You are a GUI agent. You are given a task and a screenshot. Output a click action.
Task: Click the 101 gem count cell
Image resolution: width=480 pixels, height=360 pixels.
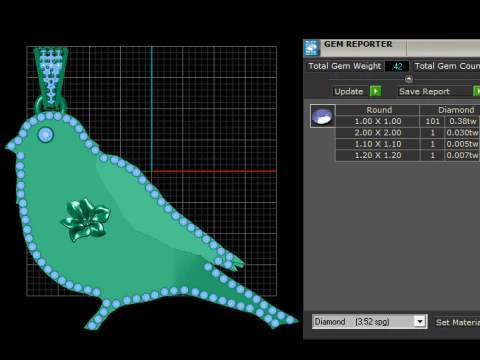(x=432, y=121)
